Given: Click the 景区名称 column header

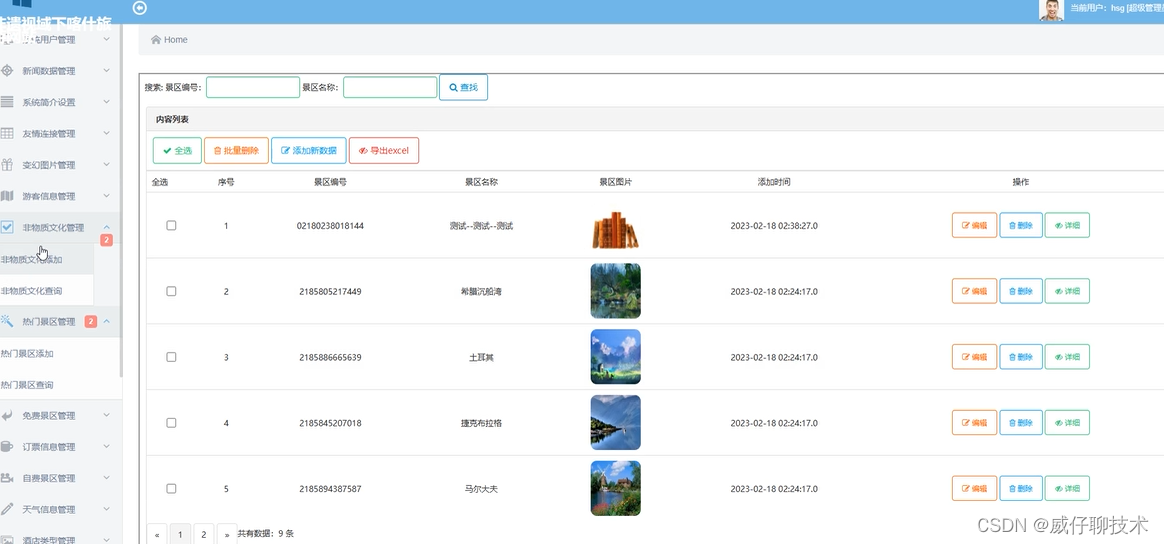Looking at the screenshot, I should tap(481, 182).
